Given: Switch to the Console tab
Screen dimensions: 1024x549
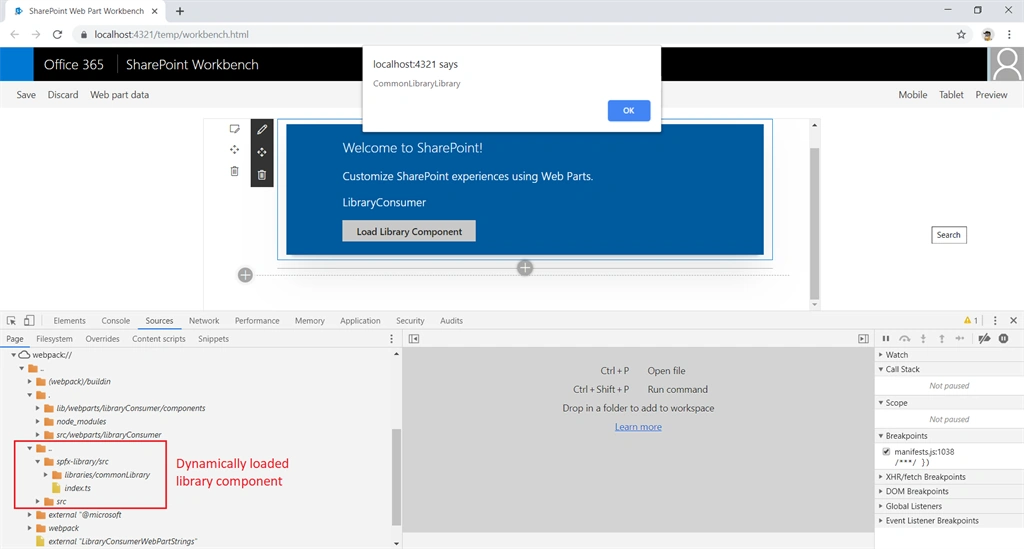Looking at the screenshot, I should [116, 321].
